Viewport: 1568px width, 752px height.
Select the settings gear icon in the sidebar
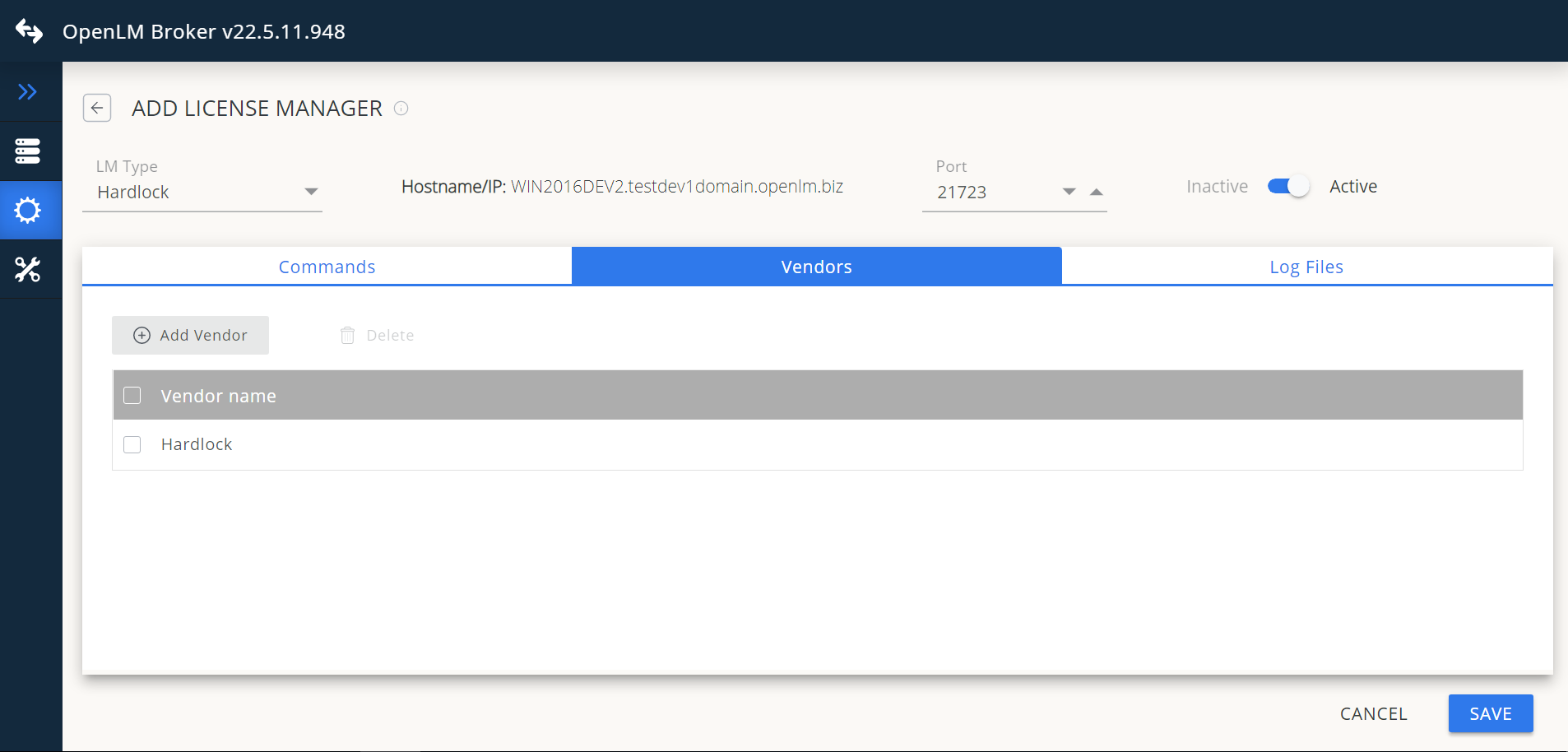29,210
